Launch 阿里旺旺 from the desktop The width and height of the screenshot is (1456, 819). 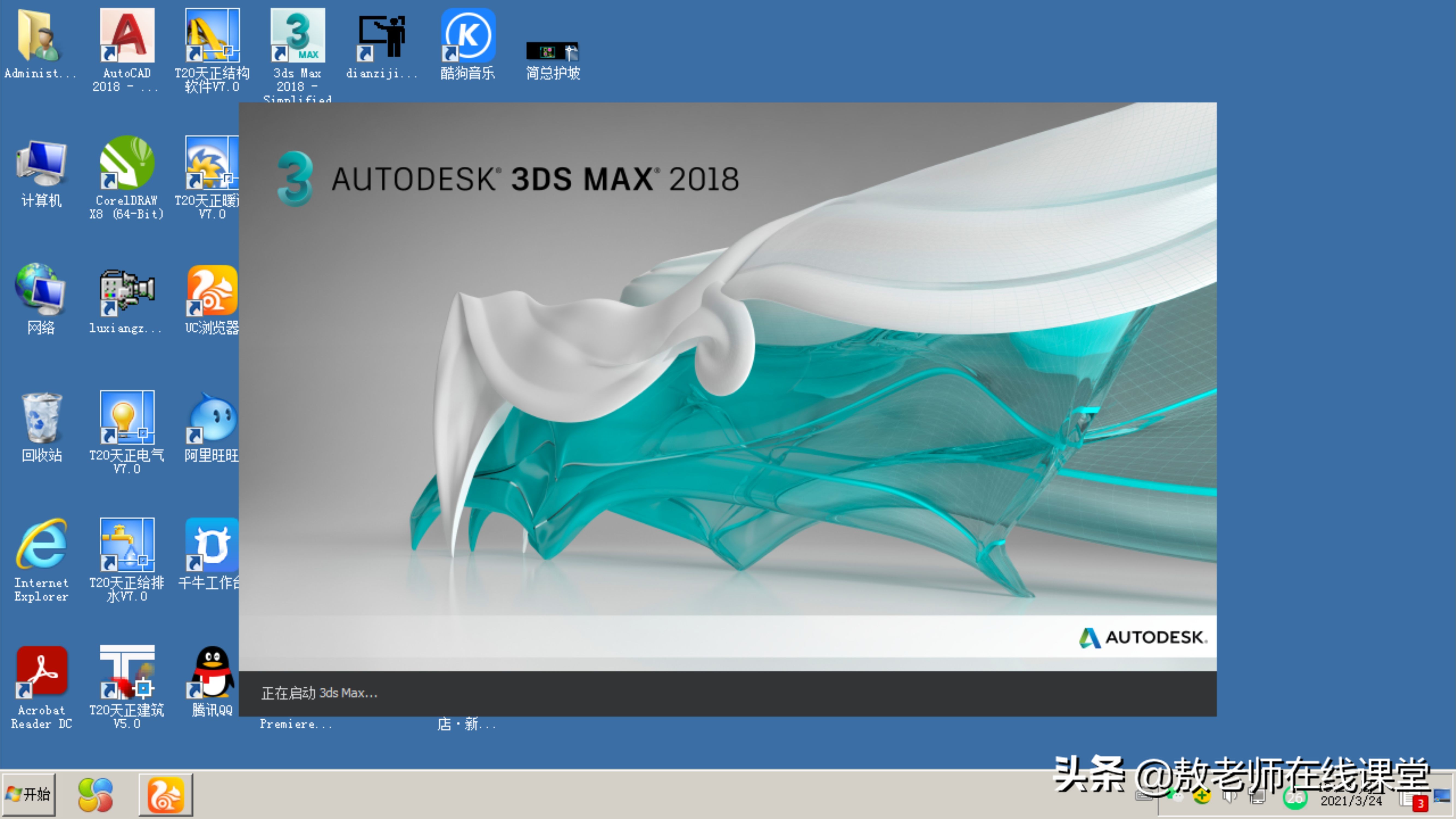(x=211, y=421)
